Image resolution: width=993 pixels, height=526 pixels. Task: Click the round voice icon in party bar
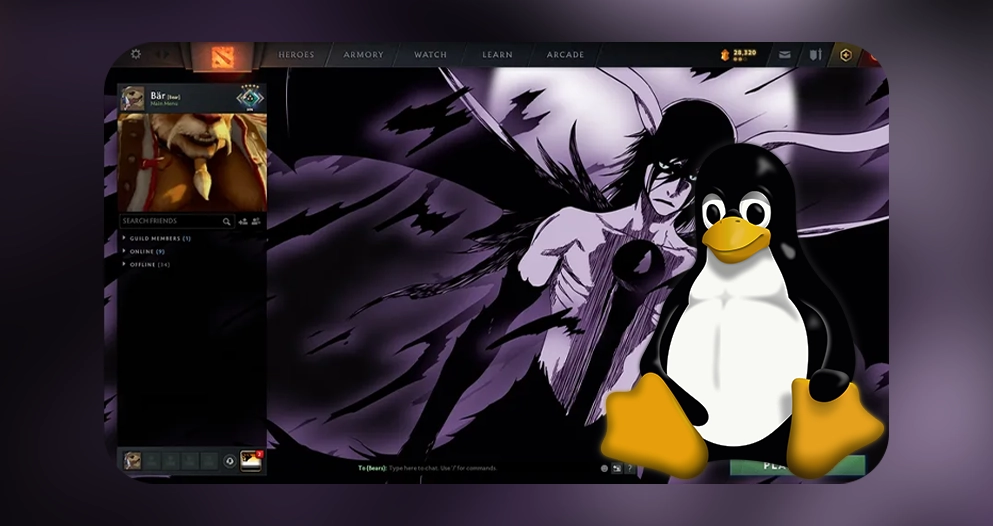coord(230,461)
